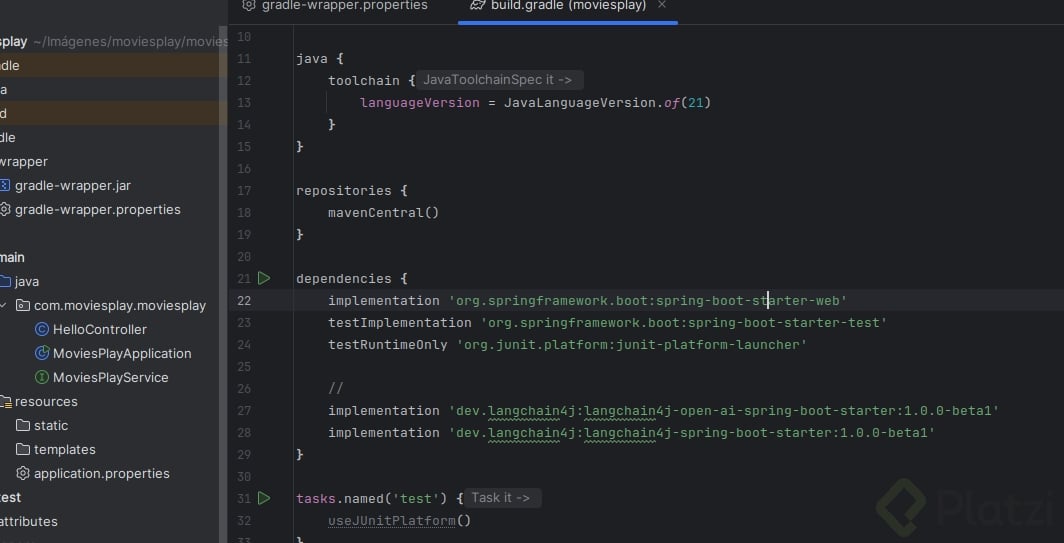This screenshot has width=1064, height=543.
Task: Click the langchain4j-spring-boot-starter:1.0.0-beta1 string on line 28
Action: [x=691, y=432]
